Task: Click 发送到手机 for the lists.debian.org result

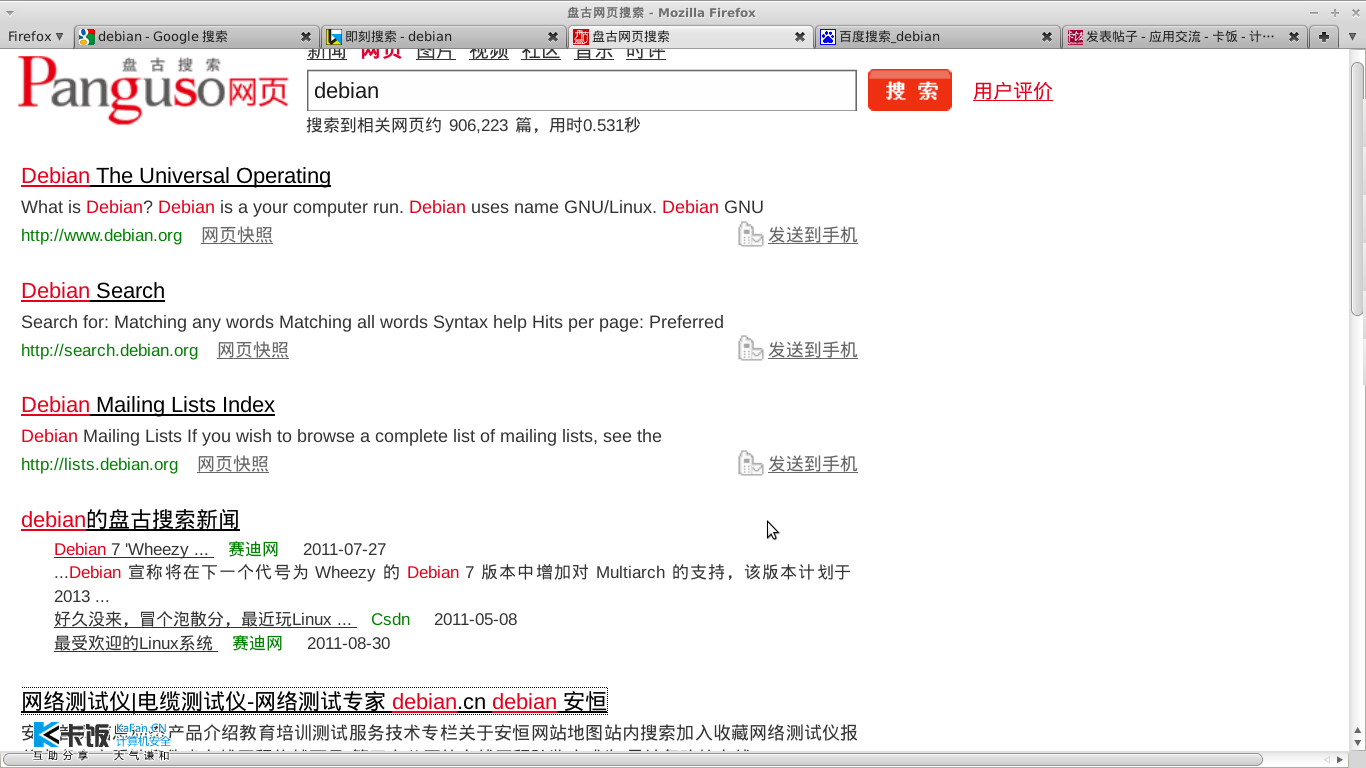Action: click(813, 464)
